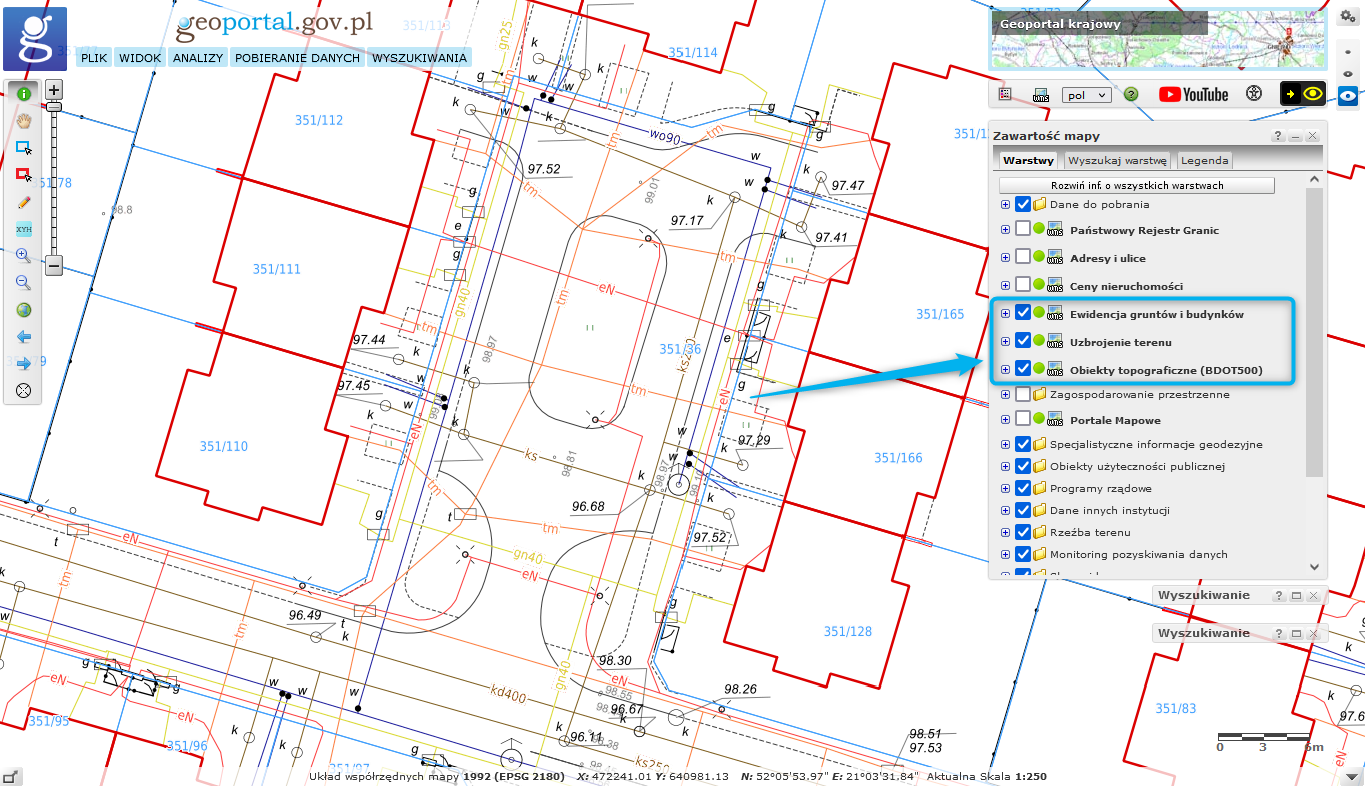Click the zoom slider plus button
Viewport: 1365px width, 786px height.
tap(54, 89)
